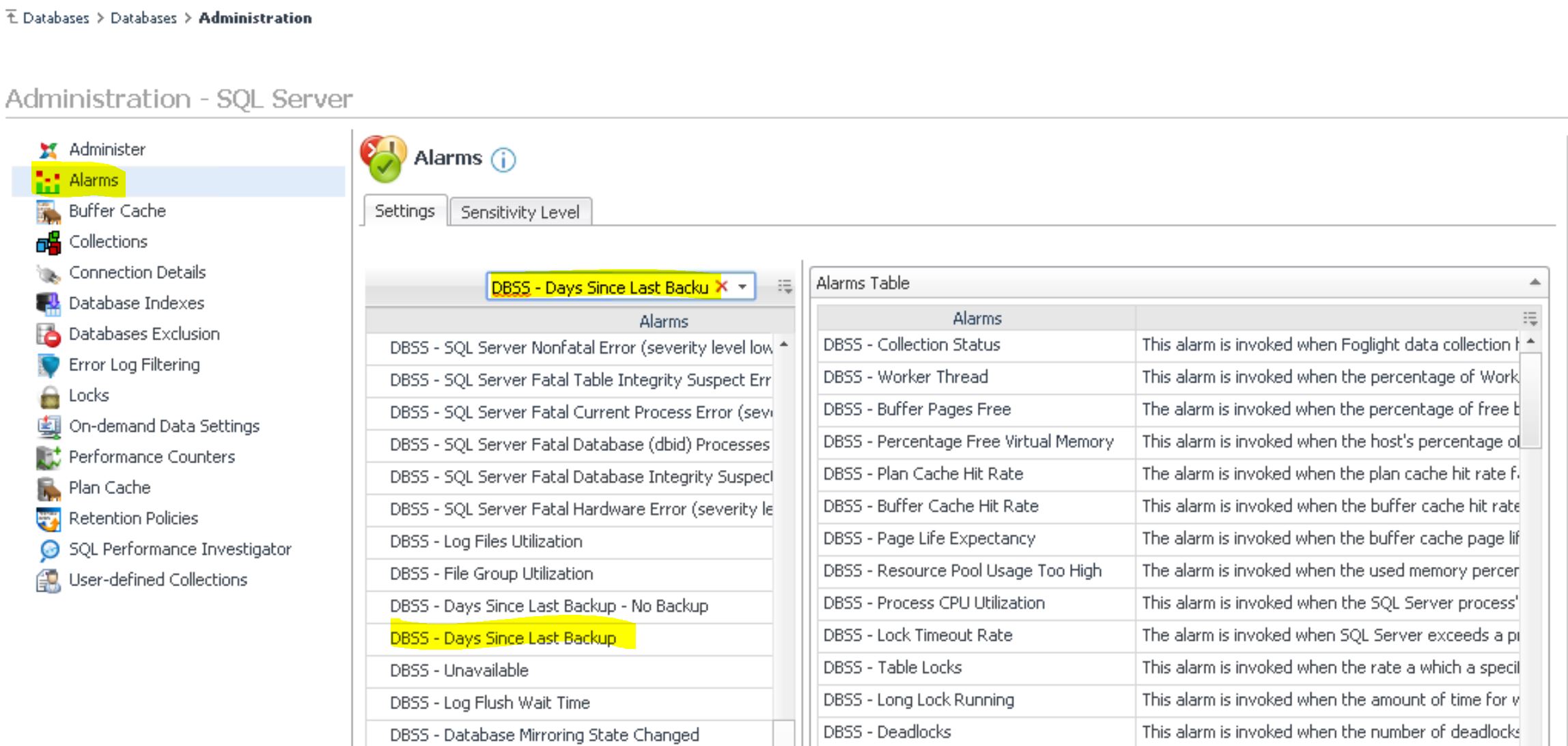Select DBSS - Unavailable alarm
1568x746 pixels.
pos(570,670)
